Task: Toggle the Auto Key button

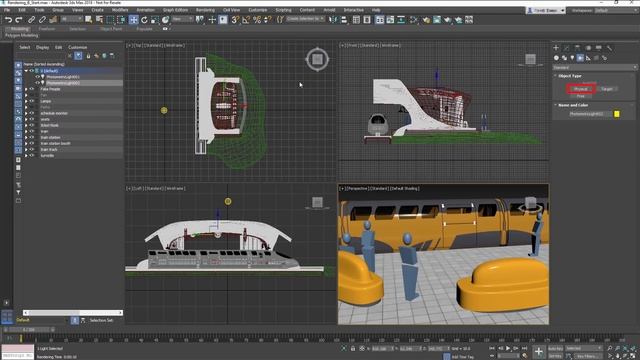Action: coord(556,348)
